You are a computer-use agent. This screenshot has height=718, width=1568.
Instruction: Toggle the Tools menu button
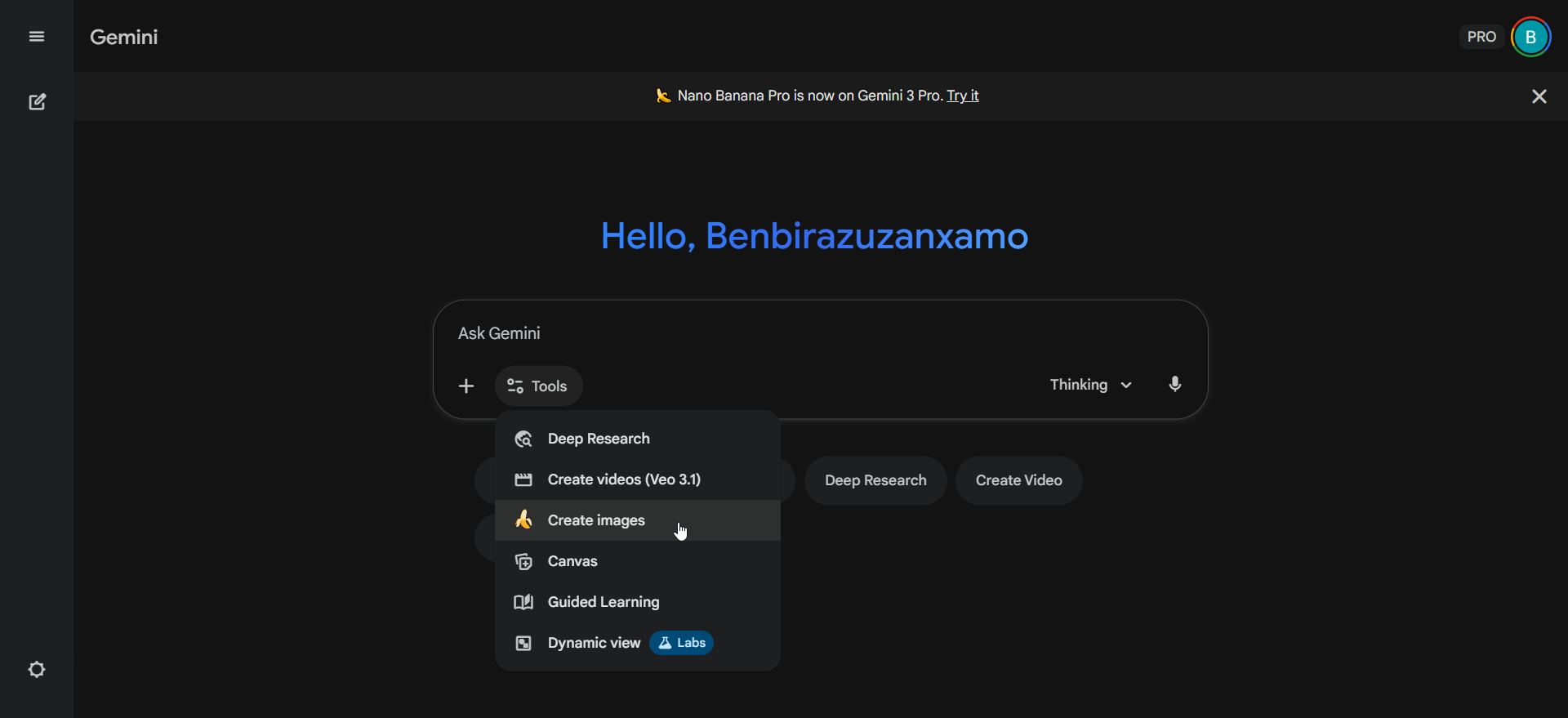[x=538, y=386]
